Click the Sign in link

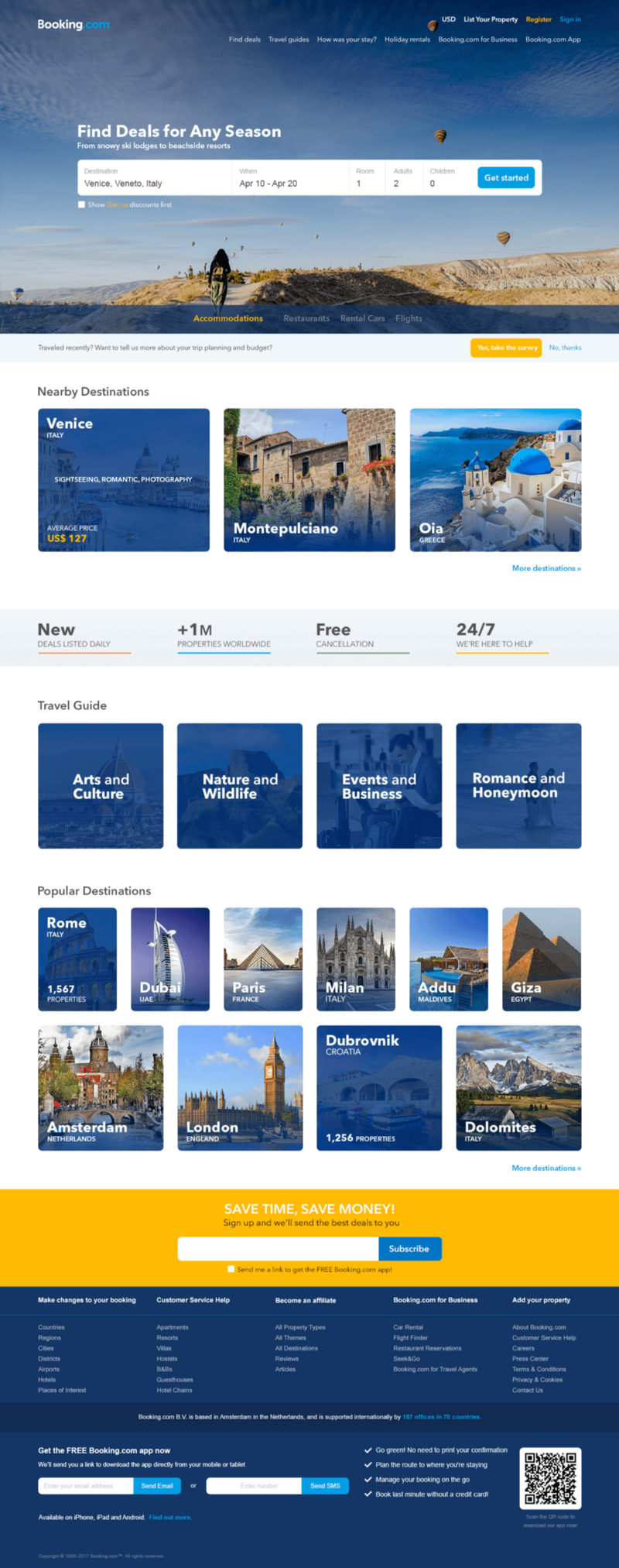coord(570,19)
